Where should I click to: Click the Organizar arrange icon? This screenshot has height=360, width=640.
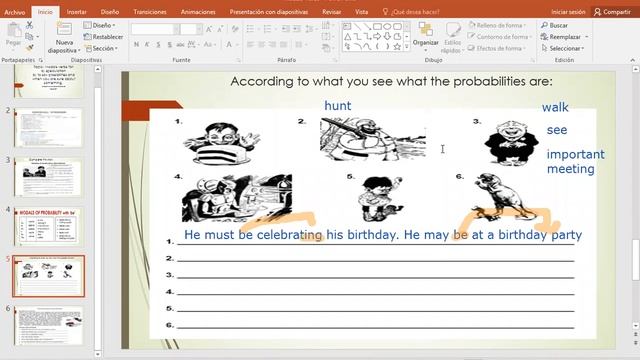coord(426,29)
